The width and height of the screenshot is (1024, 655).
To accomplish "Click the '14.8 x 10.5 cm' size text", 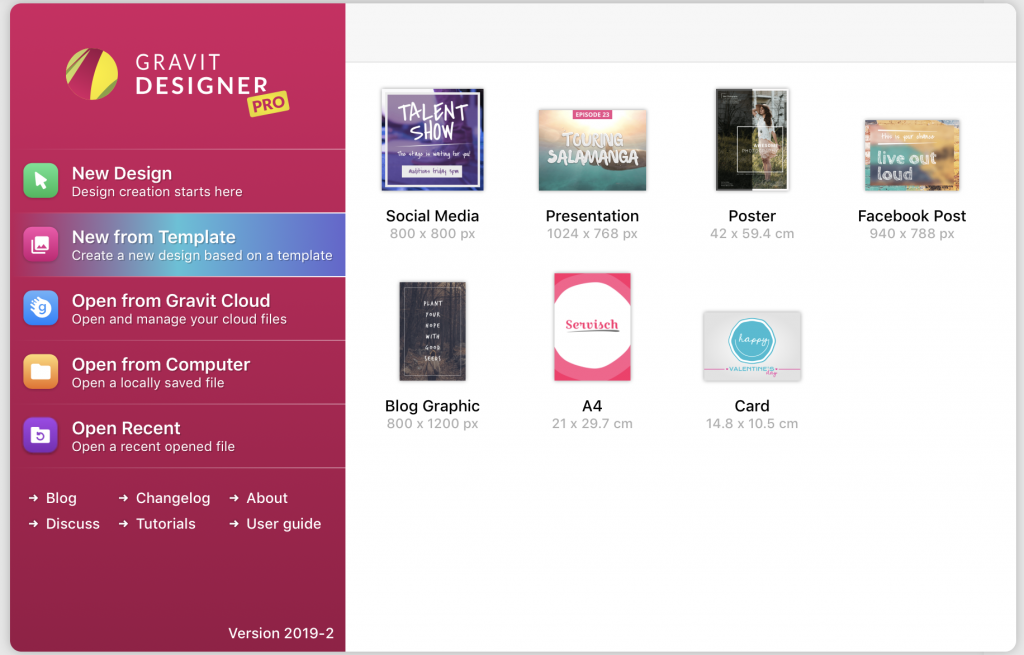I will pyautogui.click(x=752, y=424).
